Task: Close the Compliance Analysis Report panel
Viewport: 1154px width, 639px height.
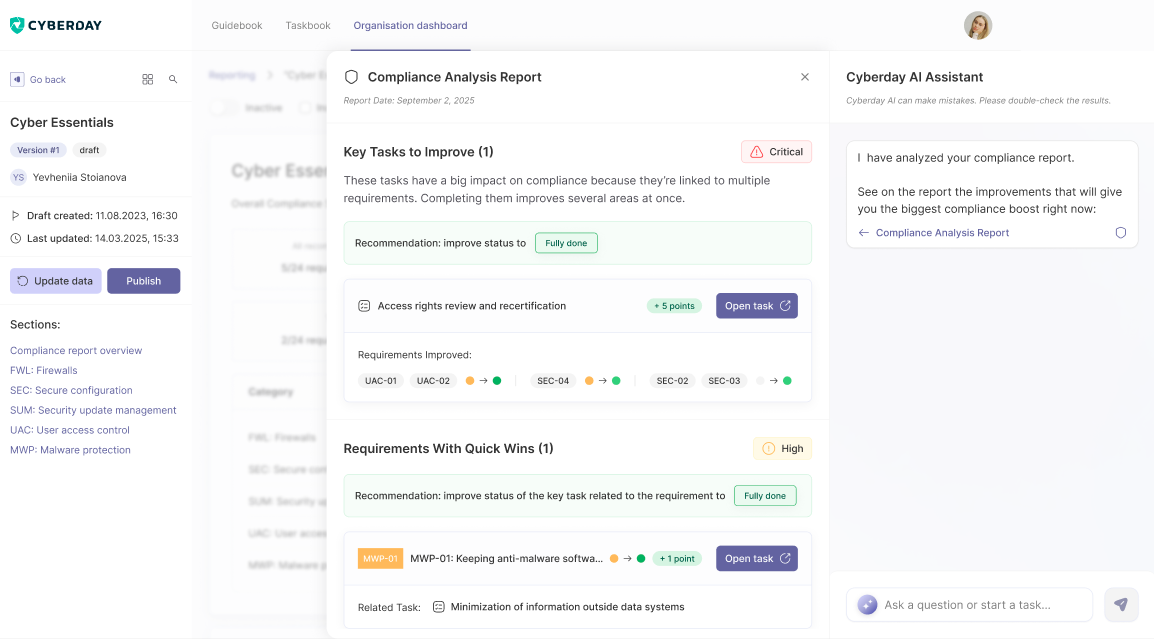Action: point(804,77)
